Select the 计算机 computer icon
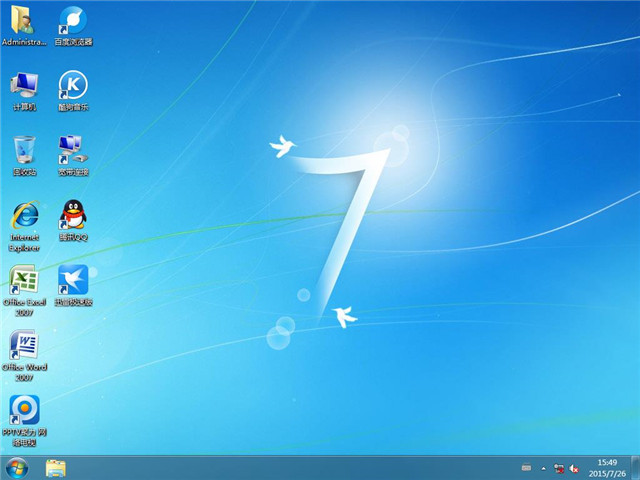Viewport: 640px width, 480px height. [x=24, y=91]
